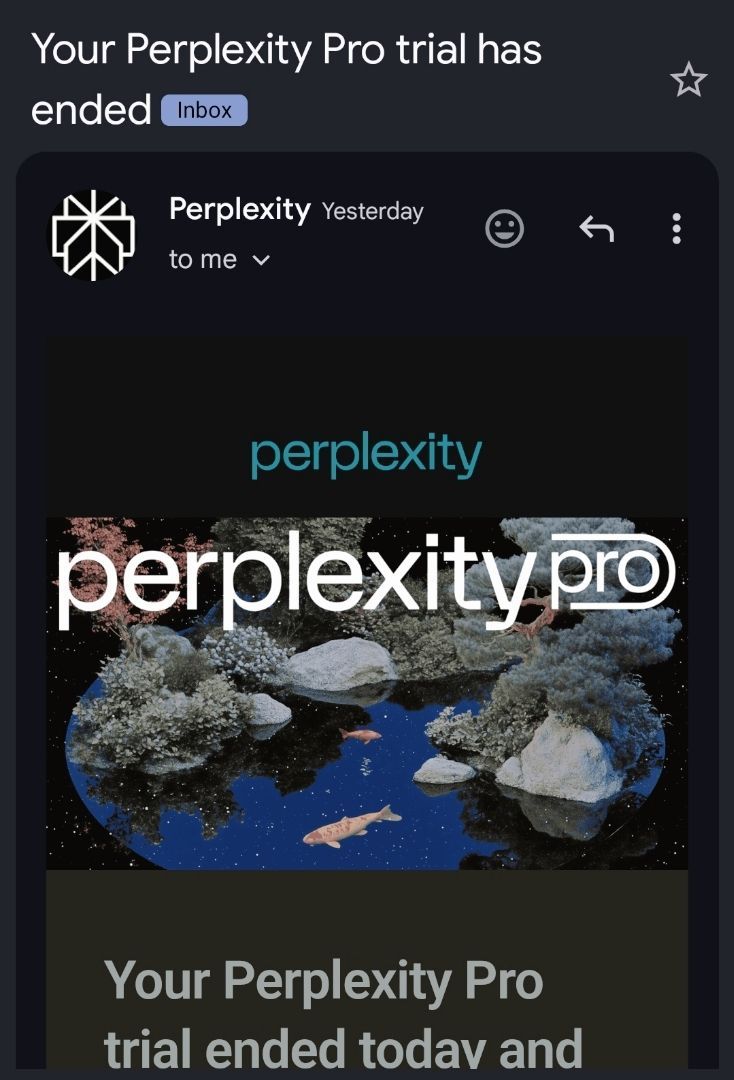Star this Perplexity email
The image size is (734, 1080).
[x=689, y=80]
